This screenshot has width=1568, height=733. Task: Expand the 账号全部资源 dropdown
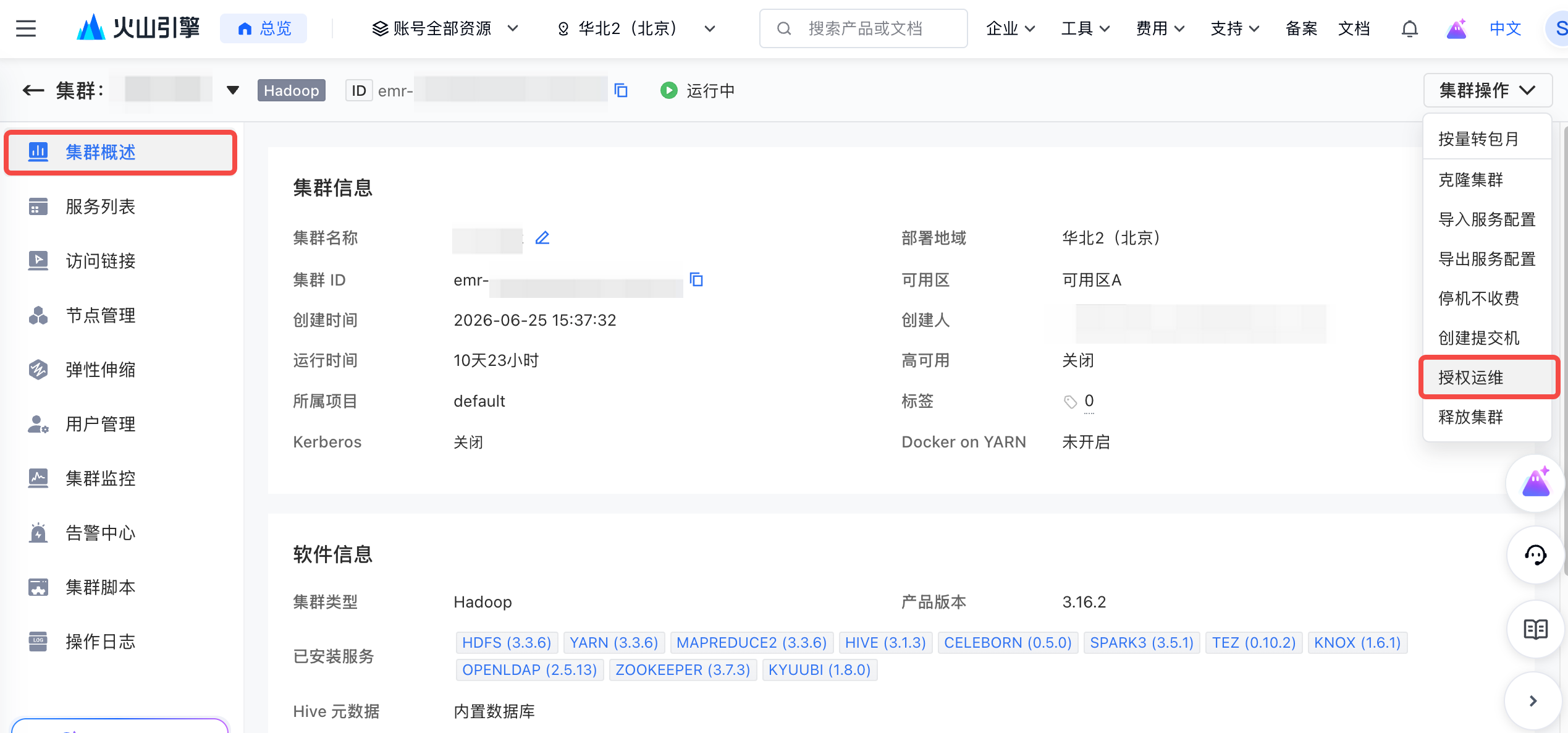pos(445,28)
